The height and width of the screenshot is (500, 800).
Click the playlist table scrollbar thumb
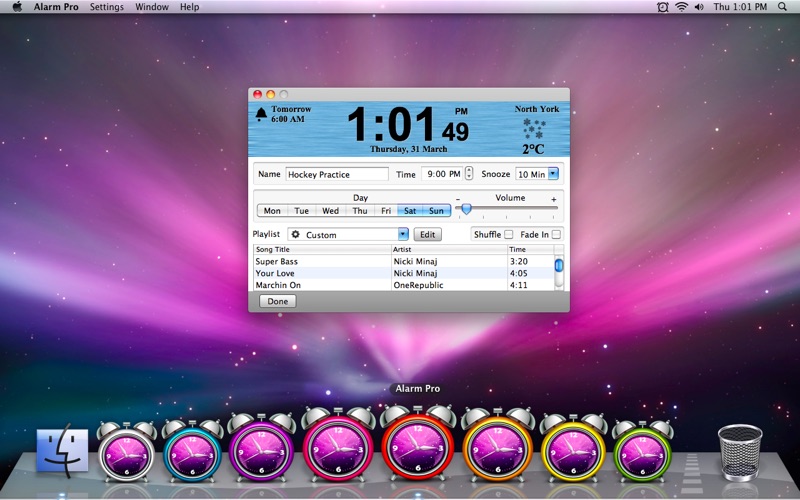pyautogui.click(x=559, y=265)
